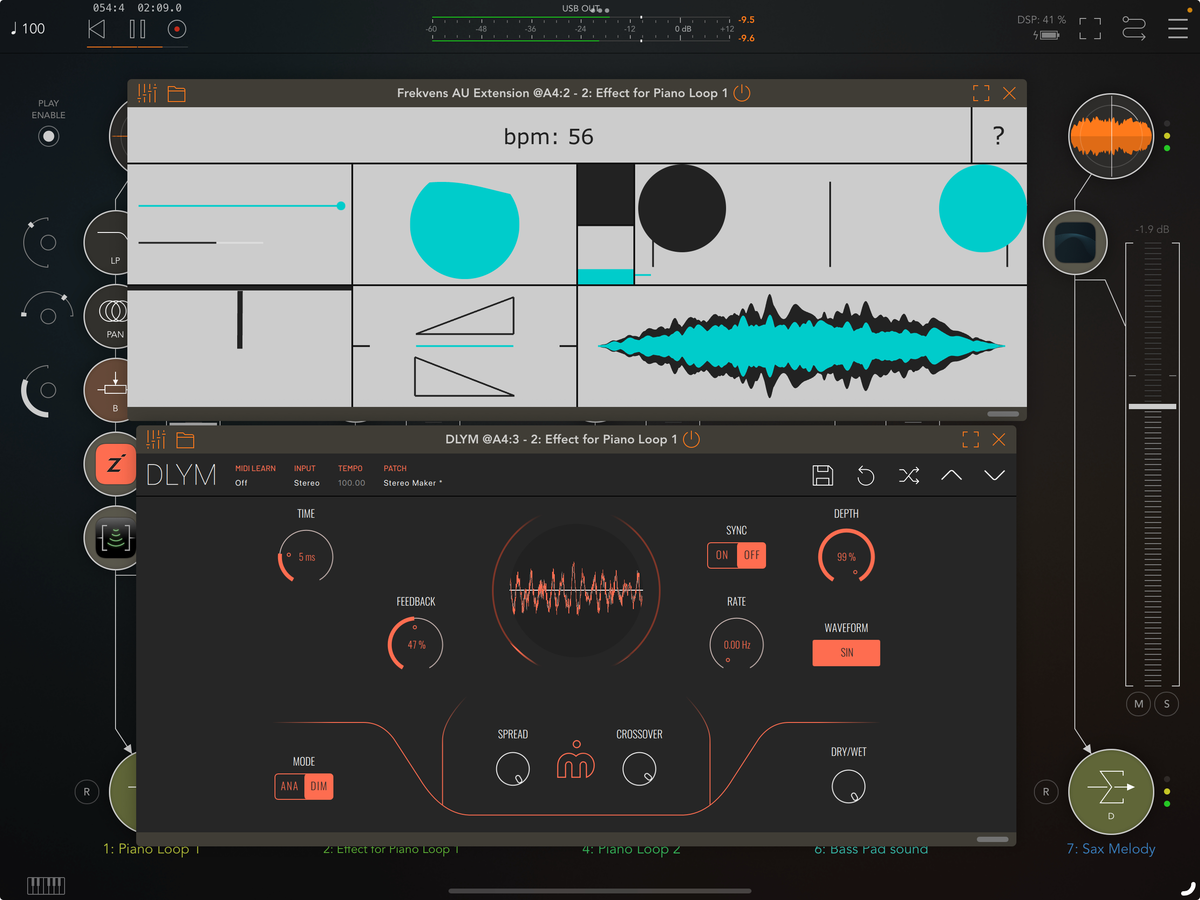This screenshot has height=900, width=1200.
Task: Click the cyan circle at Frekvens right edge
Action: coord(982,208)
